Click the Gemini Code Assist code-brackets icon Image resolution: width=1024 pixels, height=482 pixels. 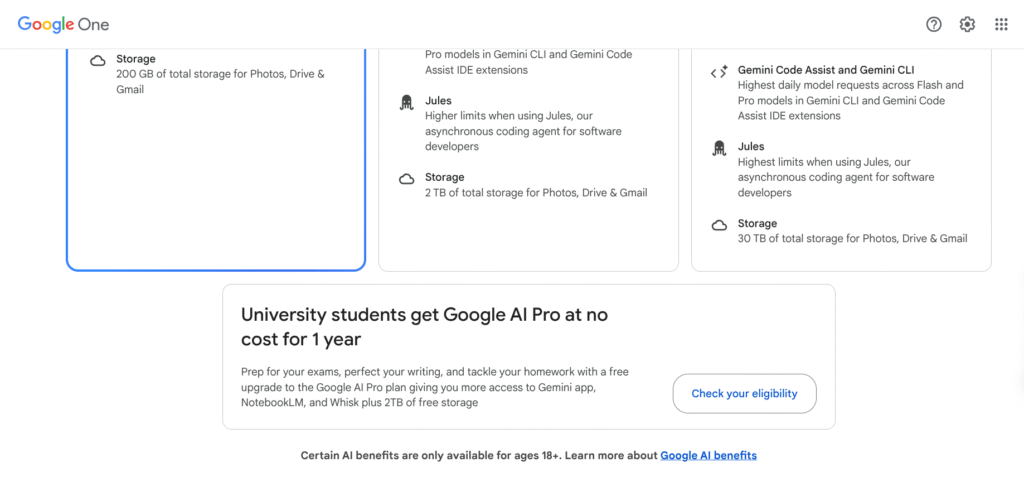[x=718, y=72]
